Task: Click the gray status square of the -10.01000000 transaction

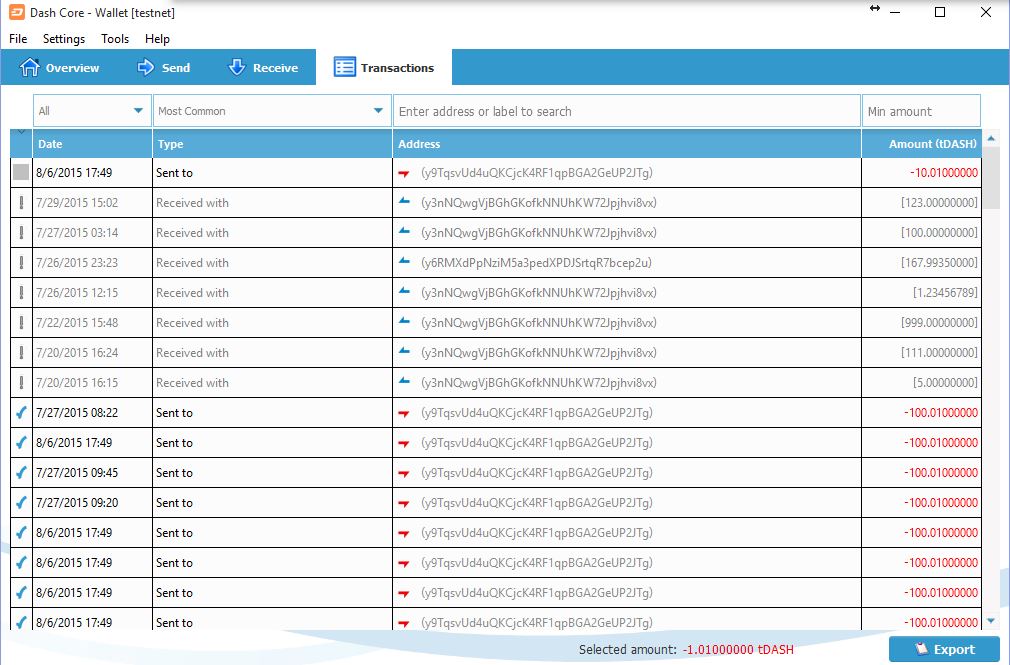Action: 21,172
